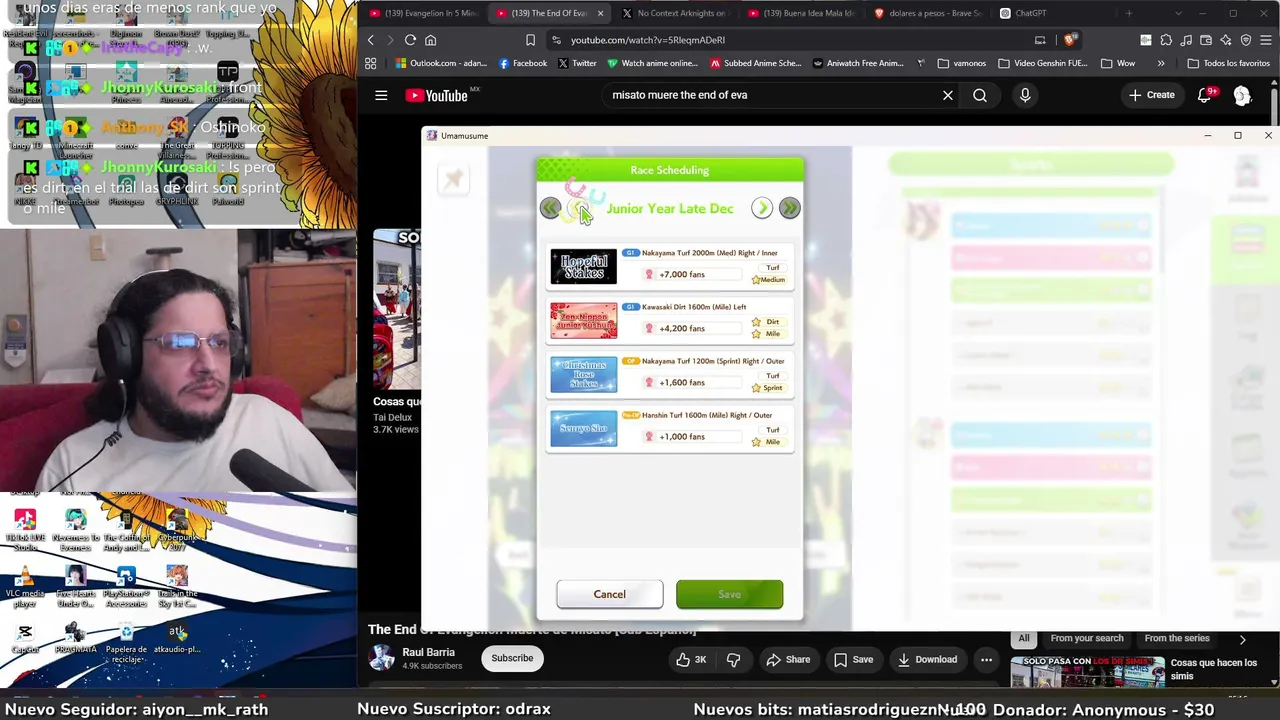This screenshot has width=1280, height=720.
Task: Share the video
Action: point(788,659)
